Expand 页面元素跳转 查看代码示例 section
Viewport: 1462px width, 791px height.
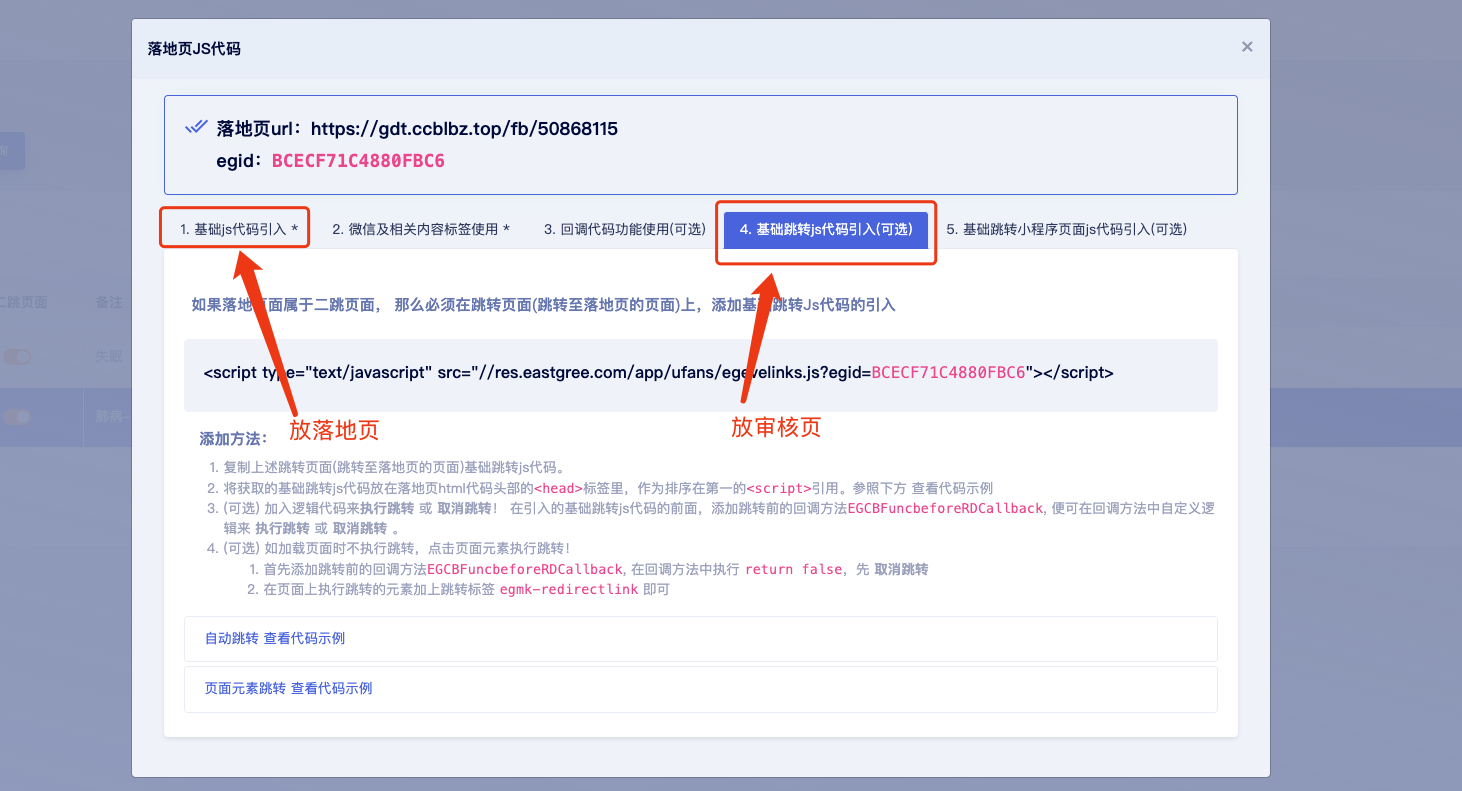tap(288, 688)
